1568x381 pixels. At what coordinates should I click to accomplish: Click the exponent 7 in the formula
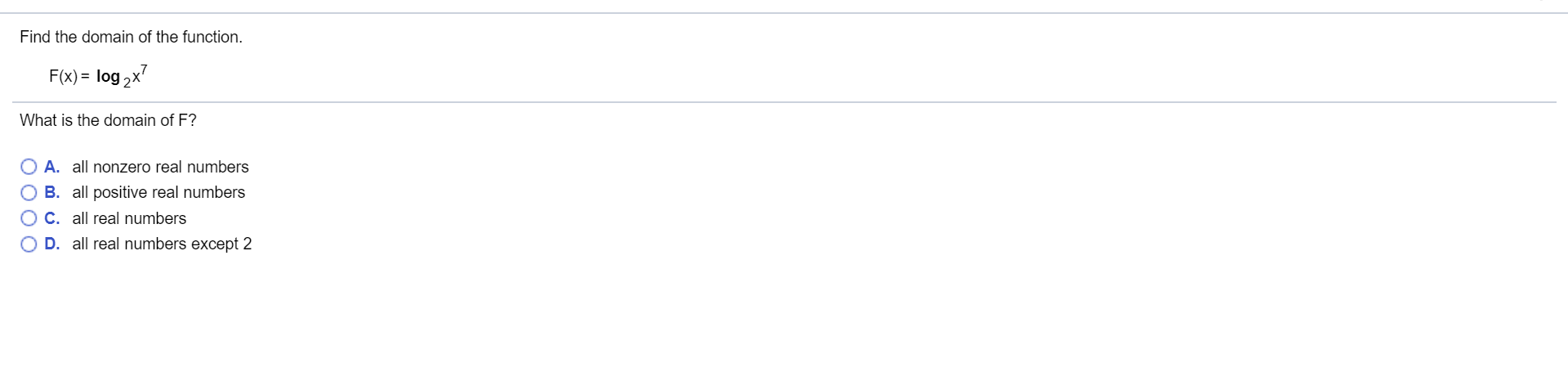pyautogui.click(x=143, y=69)
